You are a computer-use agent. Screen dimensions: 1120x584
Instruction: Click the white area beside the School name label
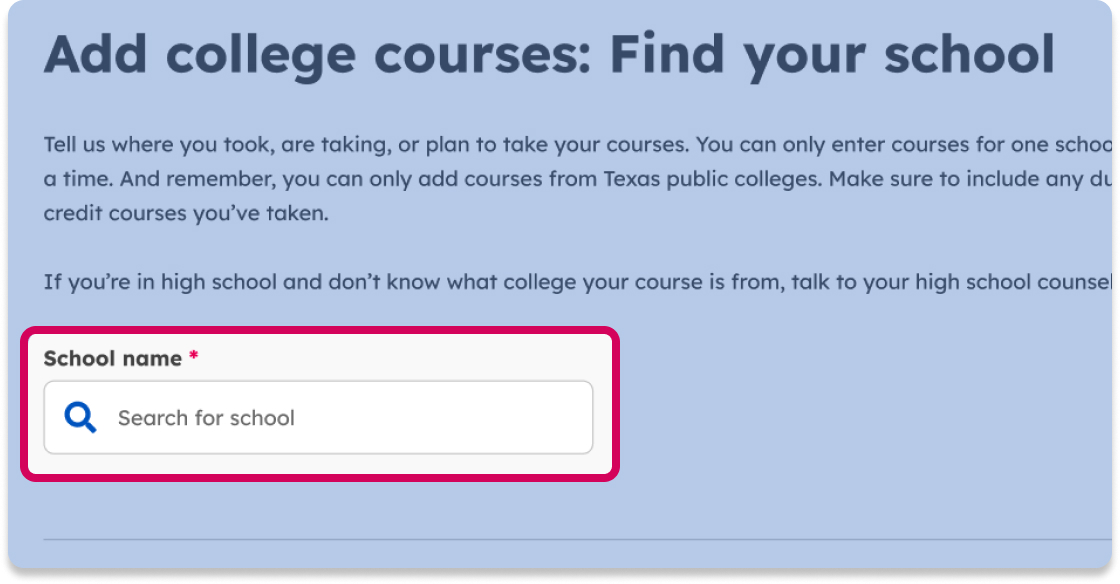[400, 357]
